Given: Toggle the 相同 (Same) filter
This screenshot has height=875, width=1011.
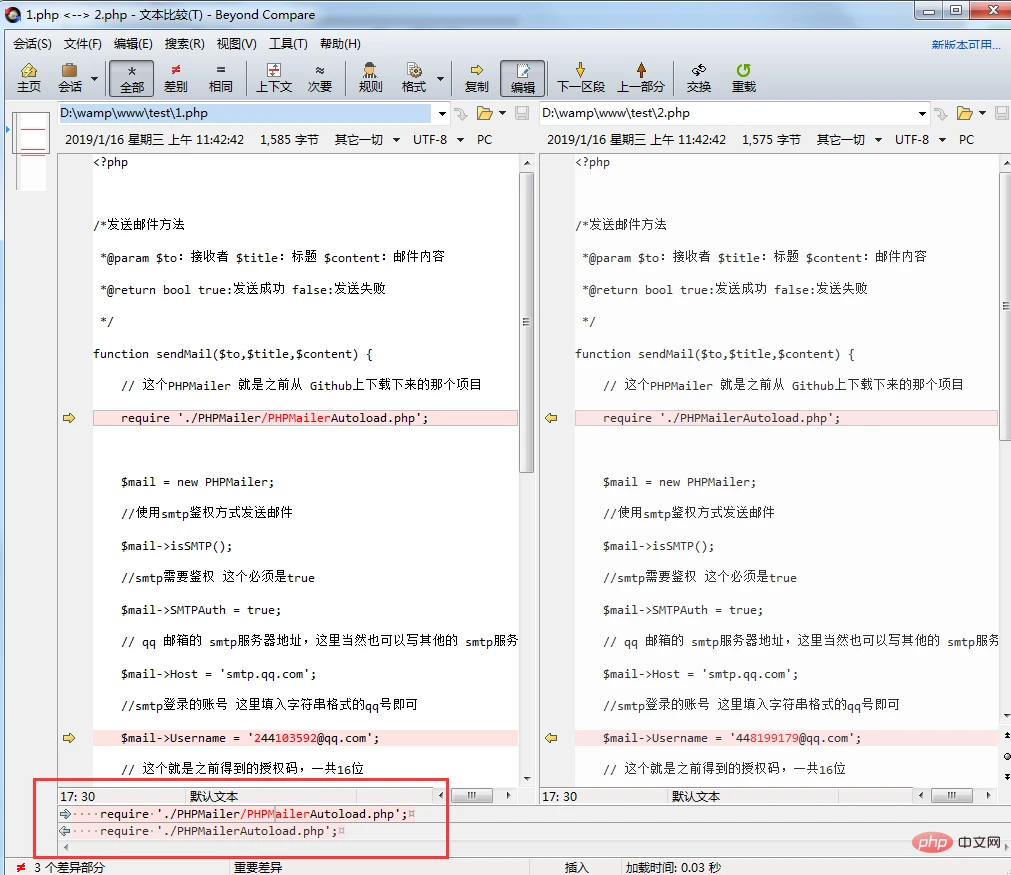Looking at the screenshot, I should pyautogui.click(x=221, y=78).
